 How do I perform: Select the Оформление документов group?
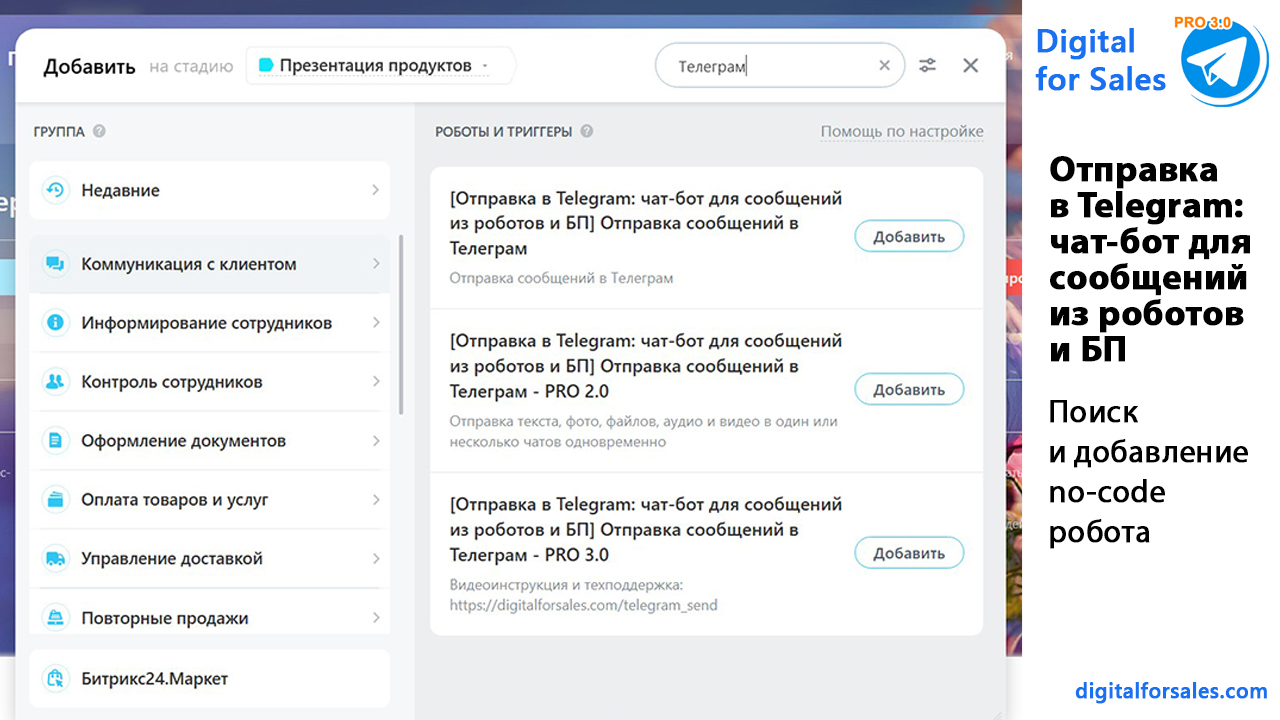[x=209, y=441]
